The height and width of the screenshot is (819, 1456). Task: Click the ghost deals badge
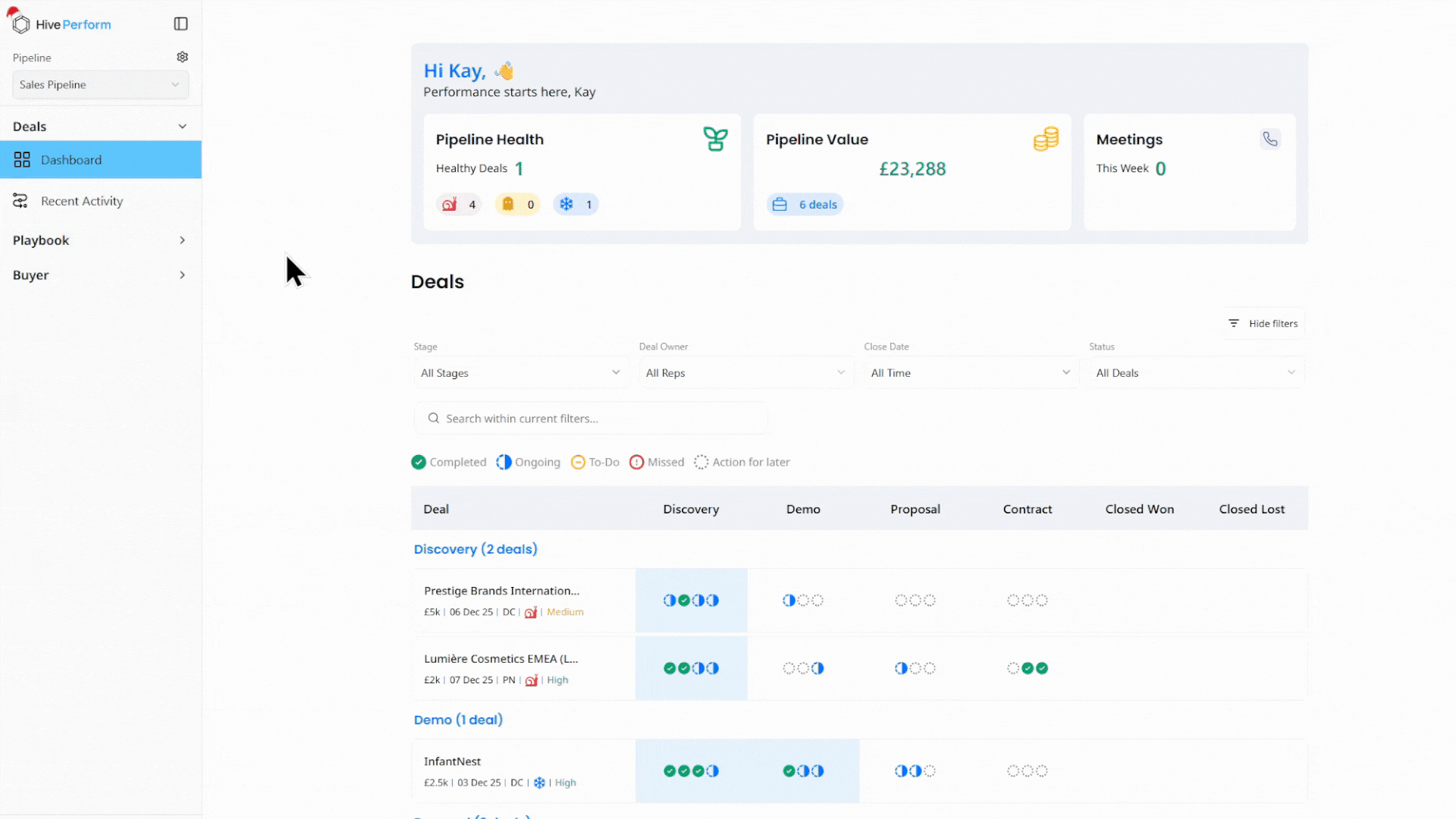(x=517, y=205)
